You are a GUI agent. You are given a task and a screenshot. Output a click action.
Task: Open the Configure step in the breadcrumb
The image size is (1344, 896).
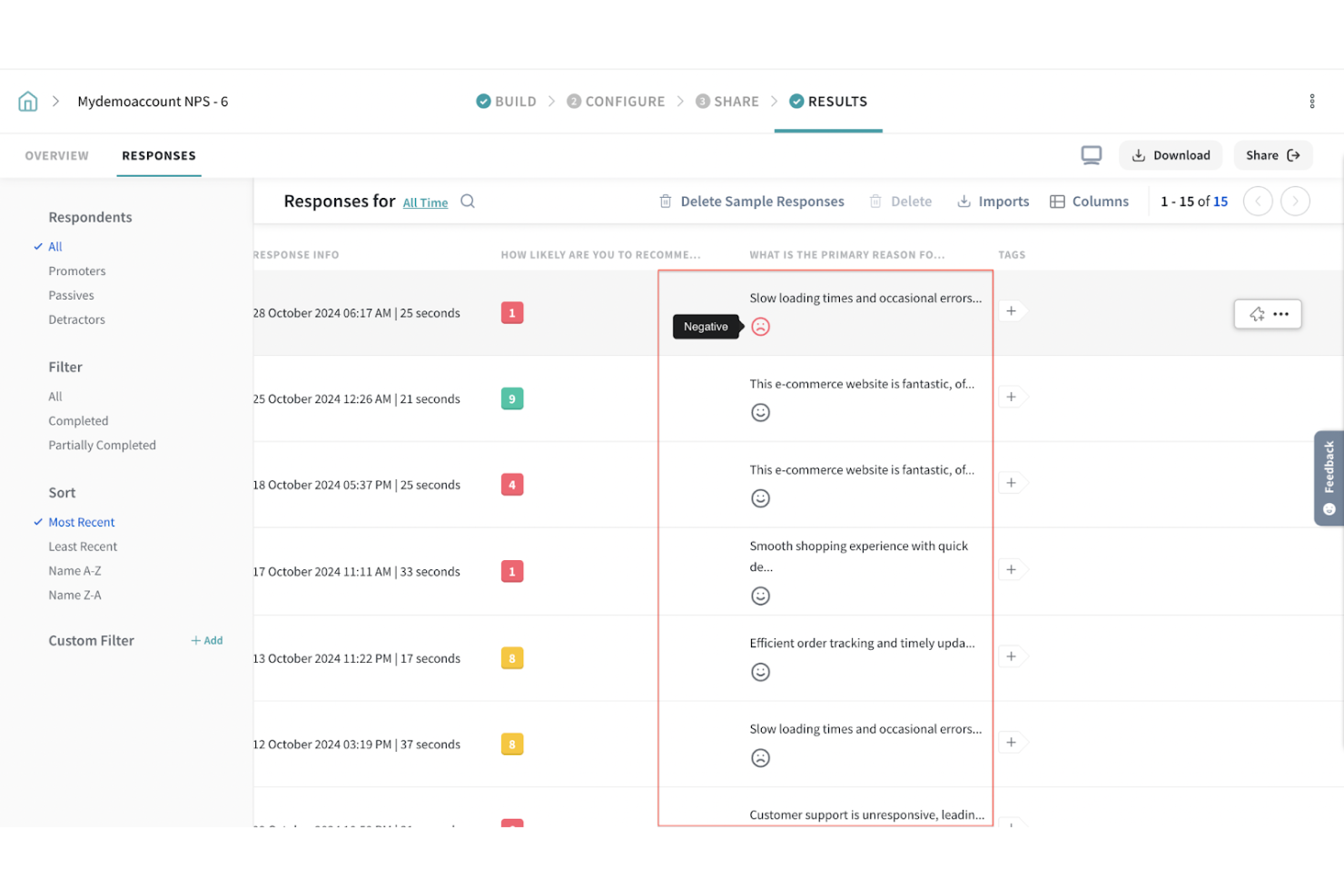point(625,101)
